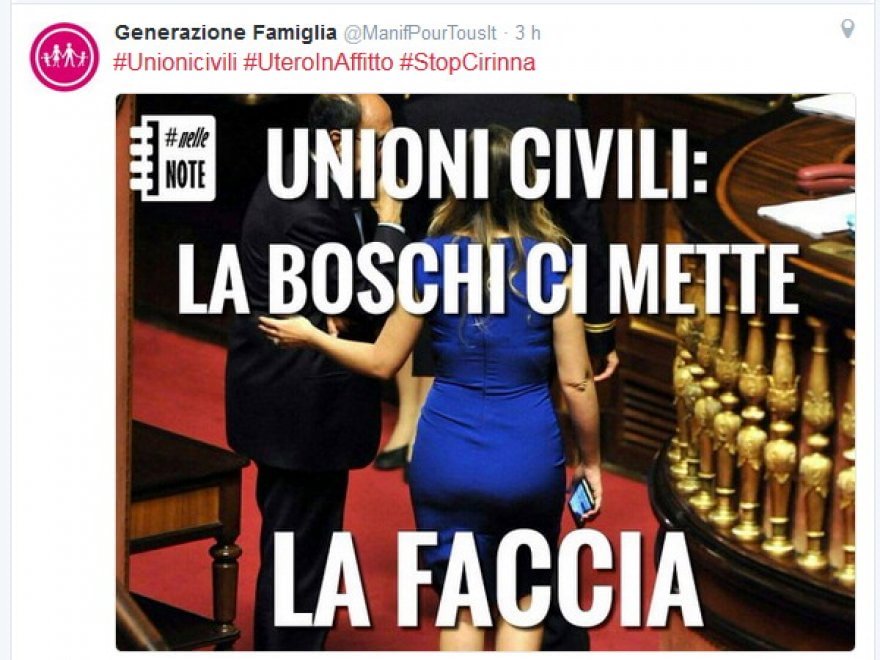Click the location pin icon on tweet

tap(847, 29)
